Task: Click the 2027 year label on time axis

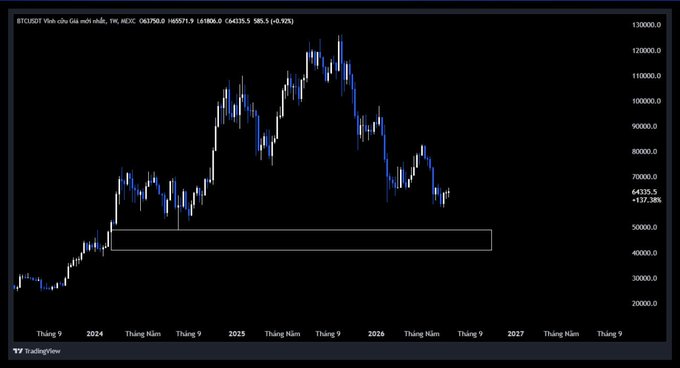Action: pyautogui.click(x=516, y=334)
